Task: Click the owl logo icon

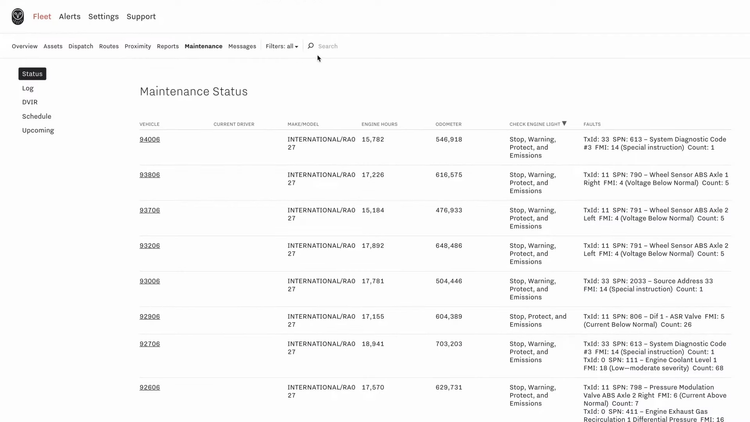Action: pos(18,17)
